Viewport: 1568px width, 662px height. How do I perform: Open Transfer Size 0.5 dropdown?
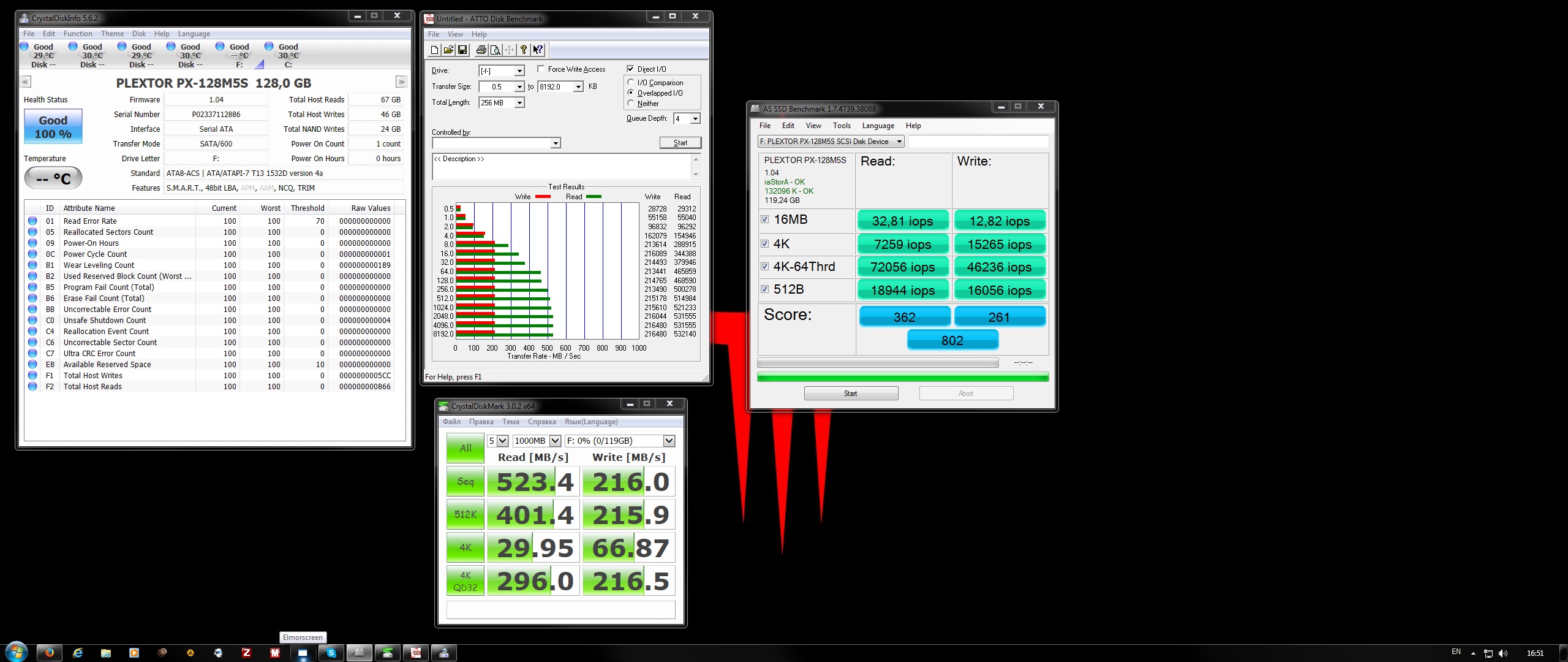coord(519,87)
